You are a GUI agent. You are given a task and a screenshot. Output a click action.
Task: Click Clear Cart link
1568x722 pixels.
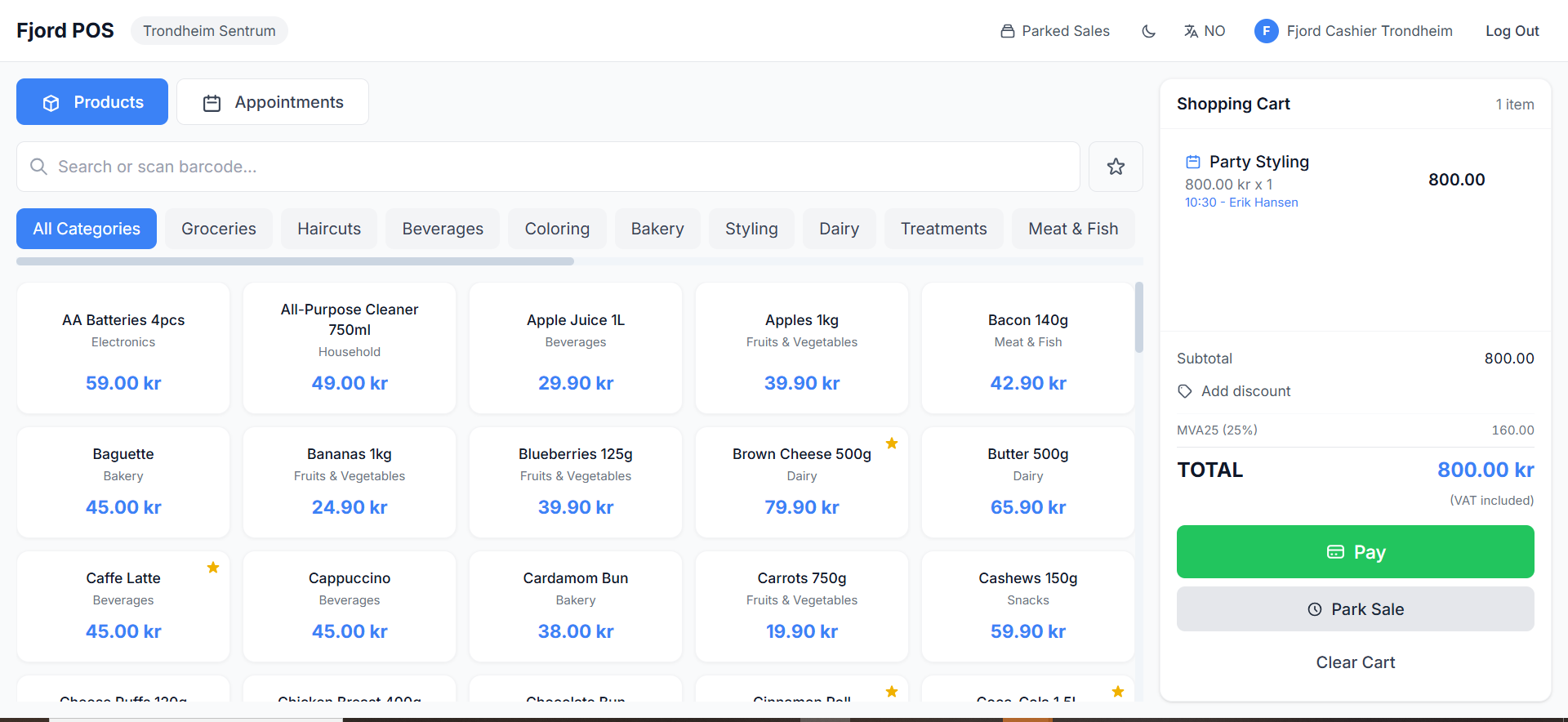coord(1355,662)
